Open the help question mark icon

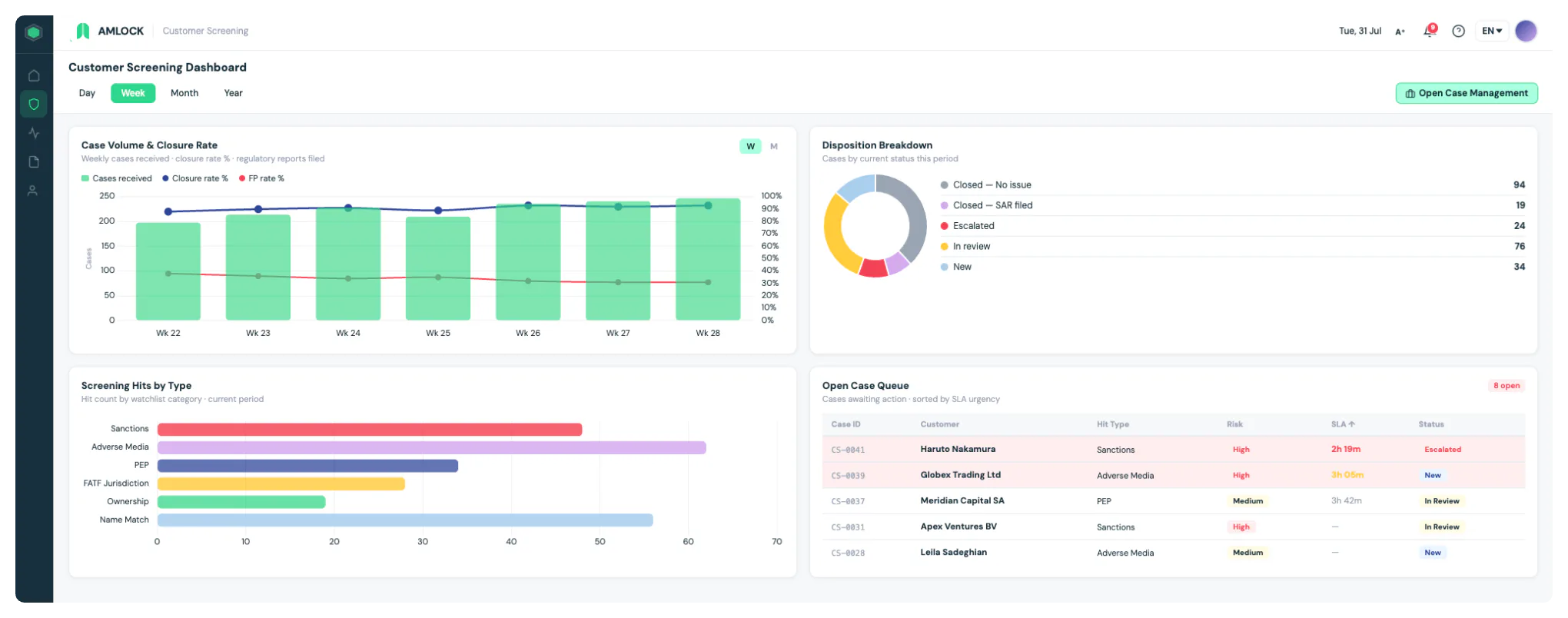[1458, 31]
